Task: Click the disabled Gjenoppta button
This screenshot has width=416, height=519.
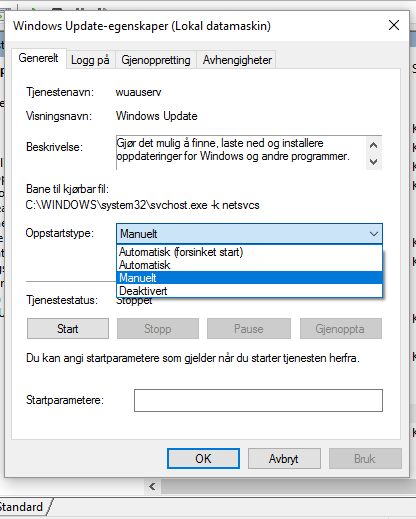Action: (341, 329)
